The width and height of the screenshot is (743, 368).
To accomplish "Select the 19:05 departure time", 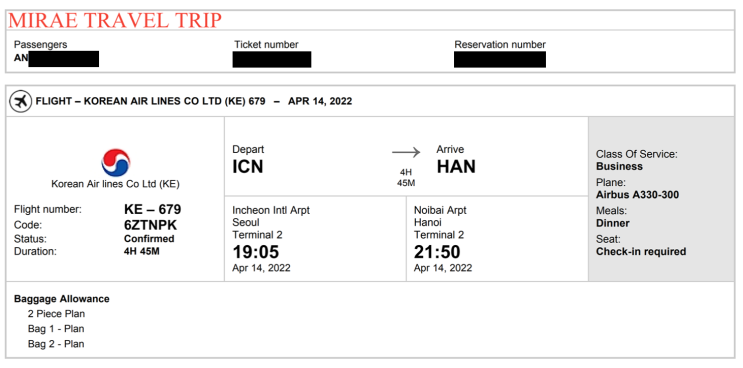I will point(256,252).
